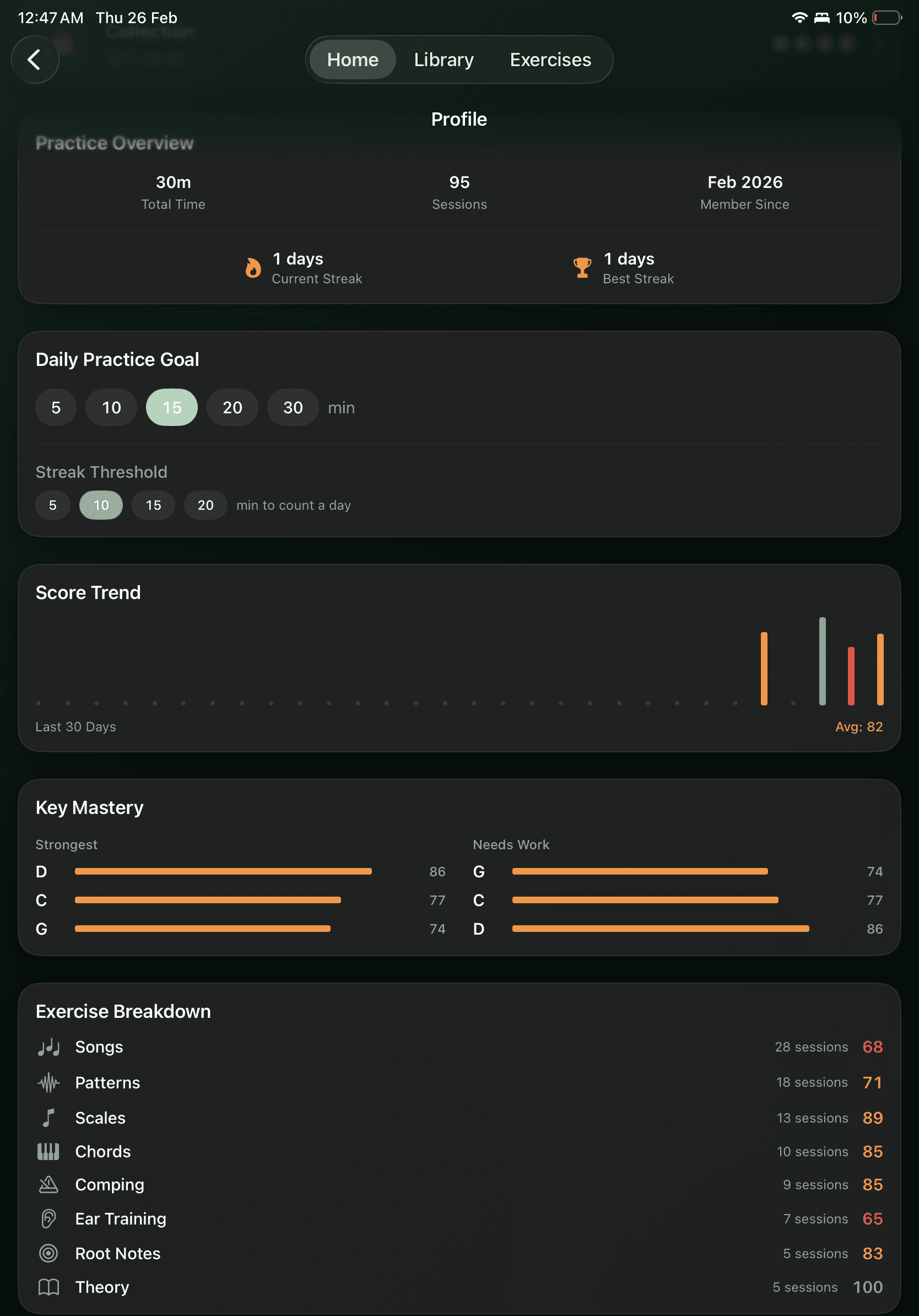Screen dimensions: 919x1316
Task: Click the current streak flame icon
Action: [253, 267]
